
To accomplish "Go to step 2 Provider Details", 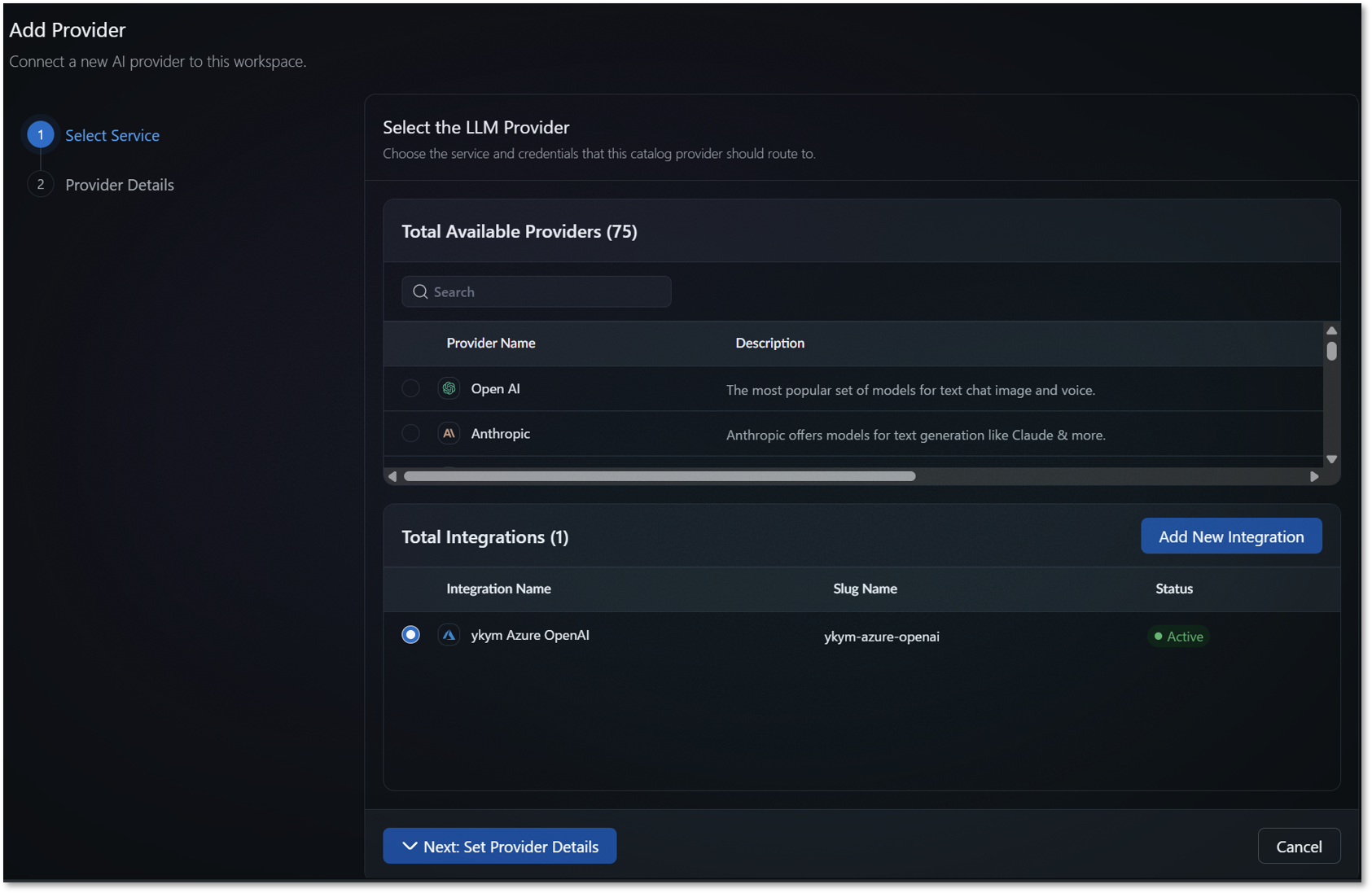I will click(x=101, y=185).
